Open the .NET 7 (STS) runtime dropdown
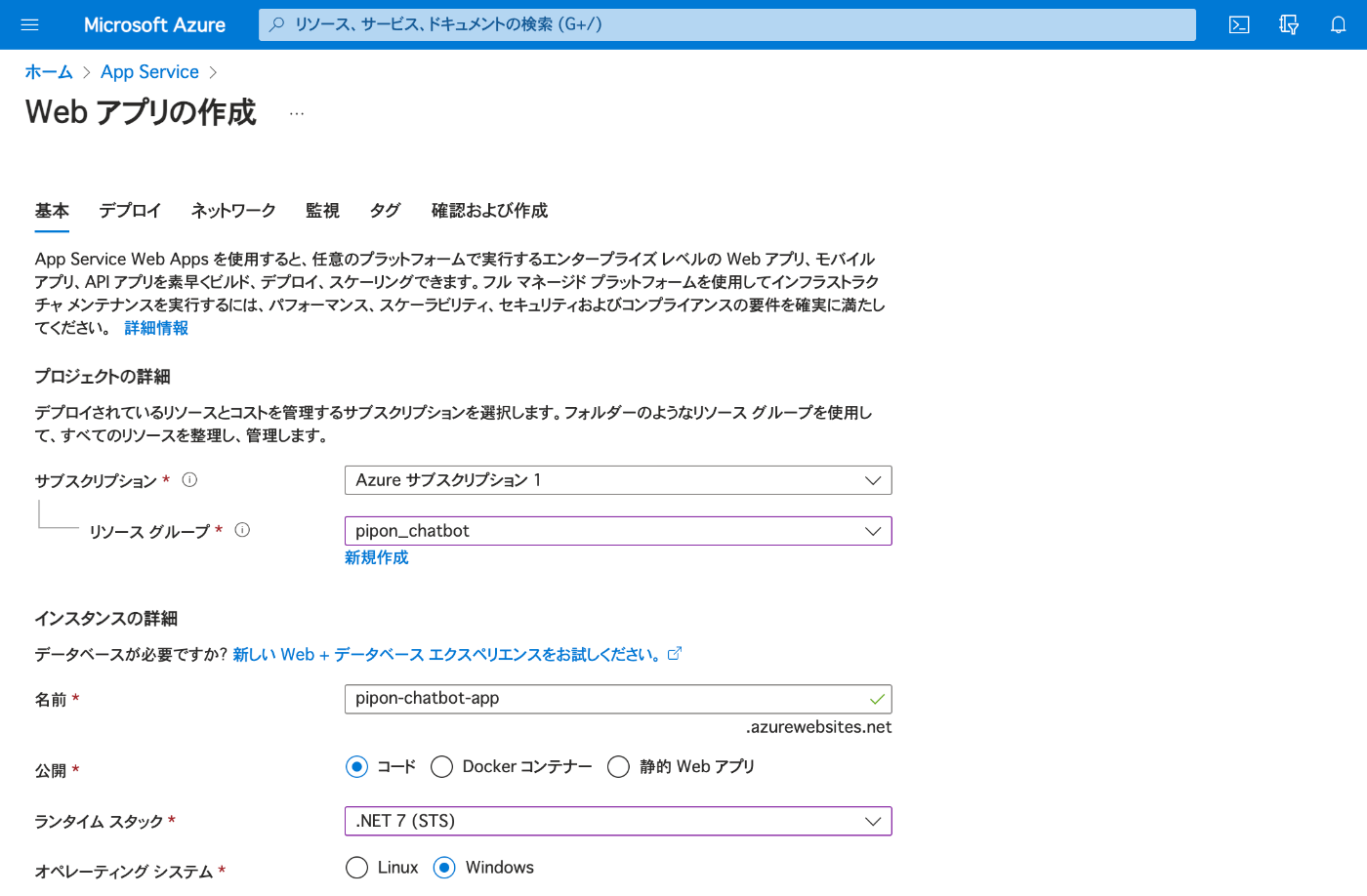The height and width of the screenshot is (896, 1367). pyautogui.click(x=618, y=821)
